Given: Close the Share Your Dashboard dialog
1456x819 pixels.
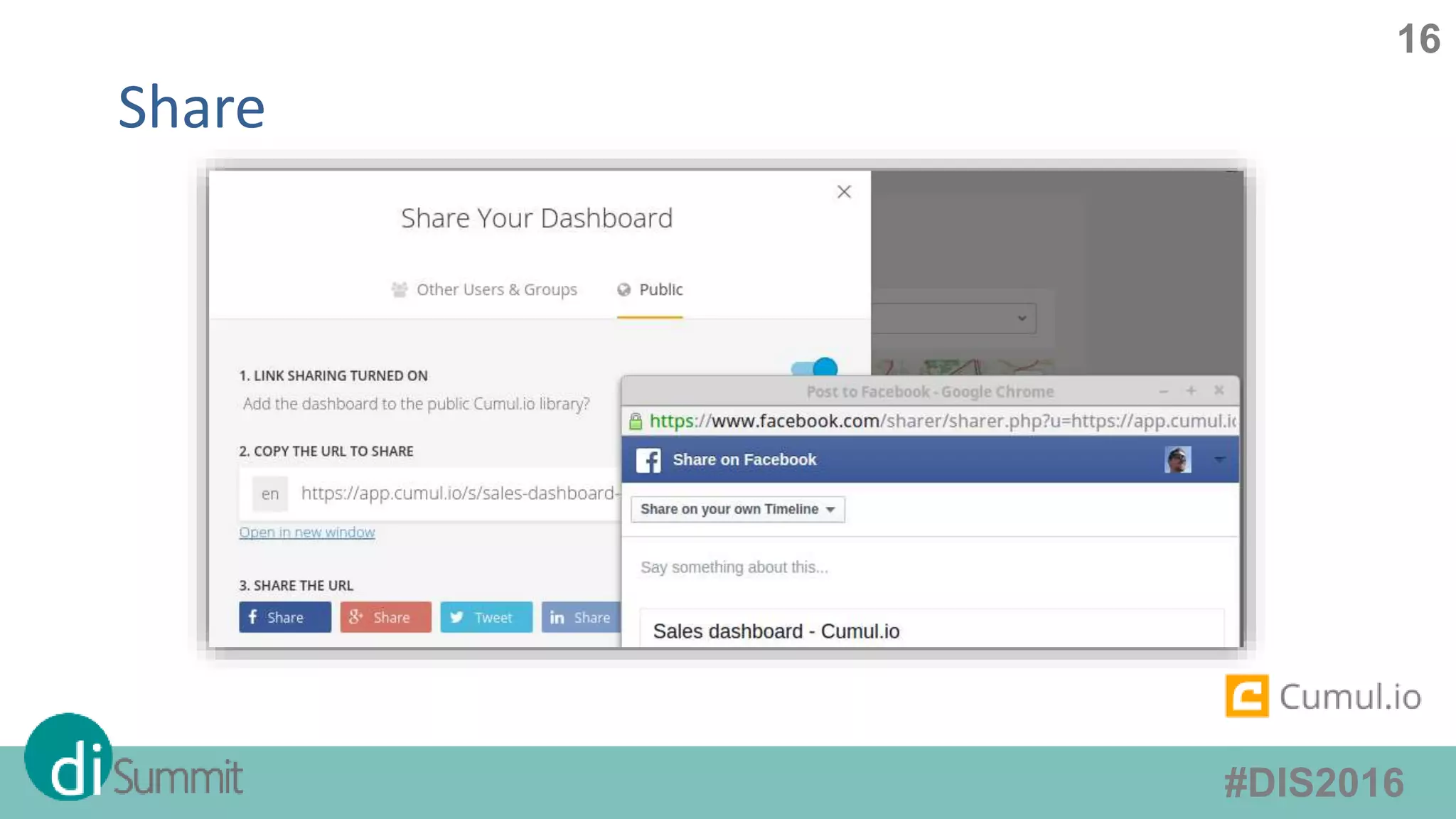Looking at the screenshot, I should pyautogui.click(x=844, y=192).
